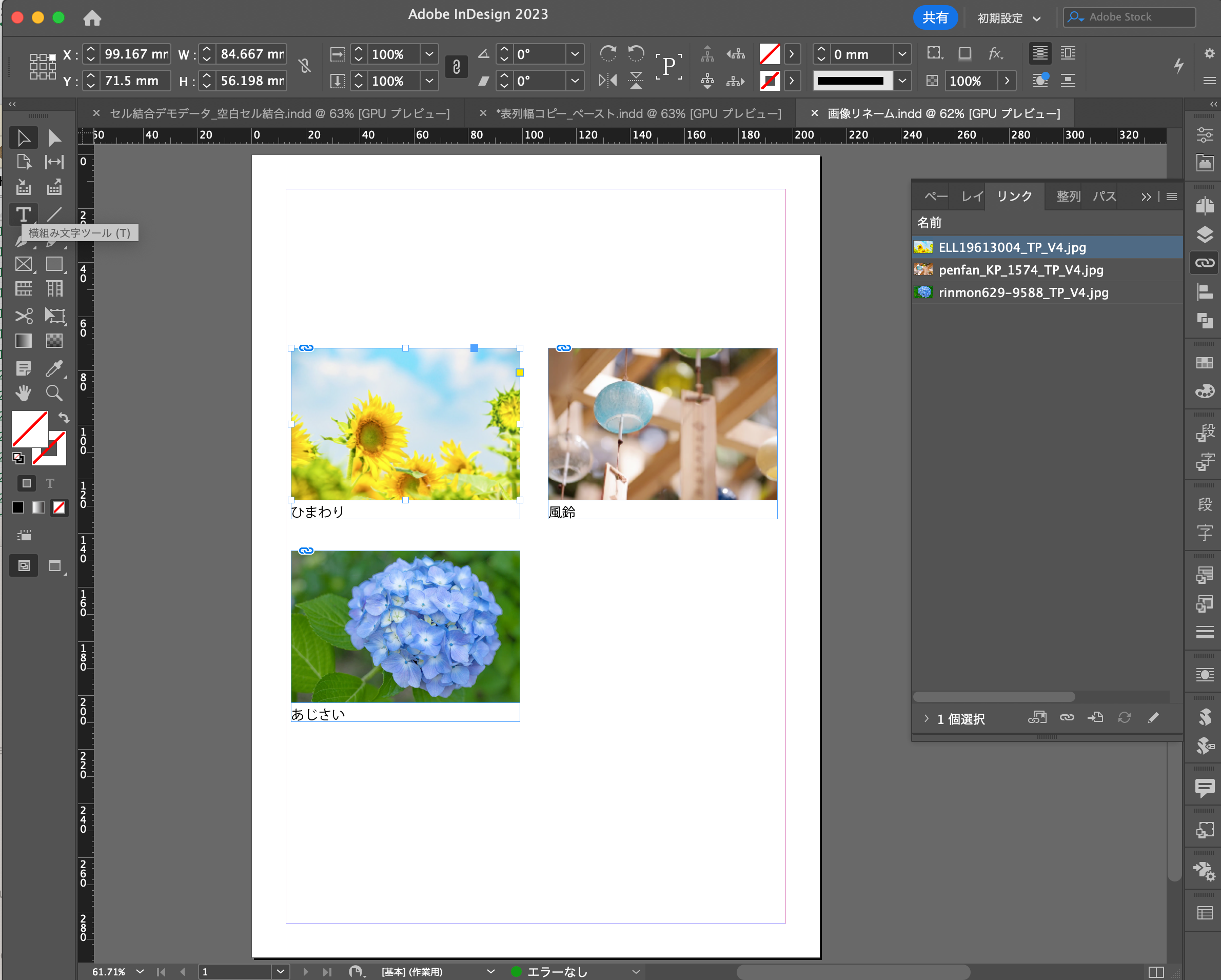Select the Rectangle Frame tool
The image size is (1221, 980).
(x=23, y=264)
